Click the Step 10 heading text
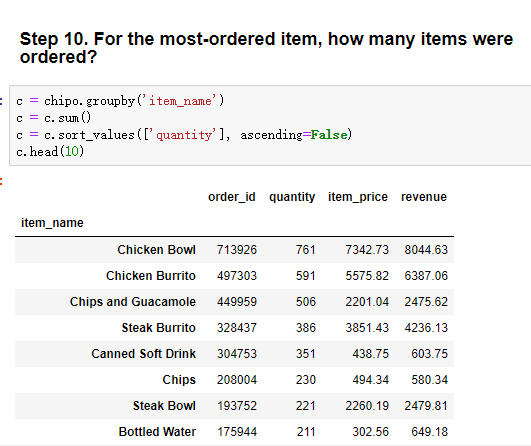Viewport: 531px width, 446px height. (x=266, y=48)
